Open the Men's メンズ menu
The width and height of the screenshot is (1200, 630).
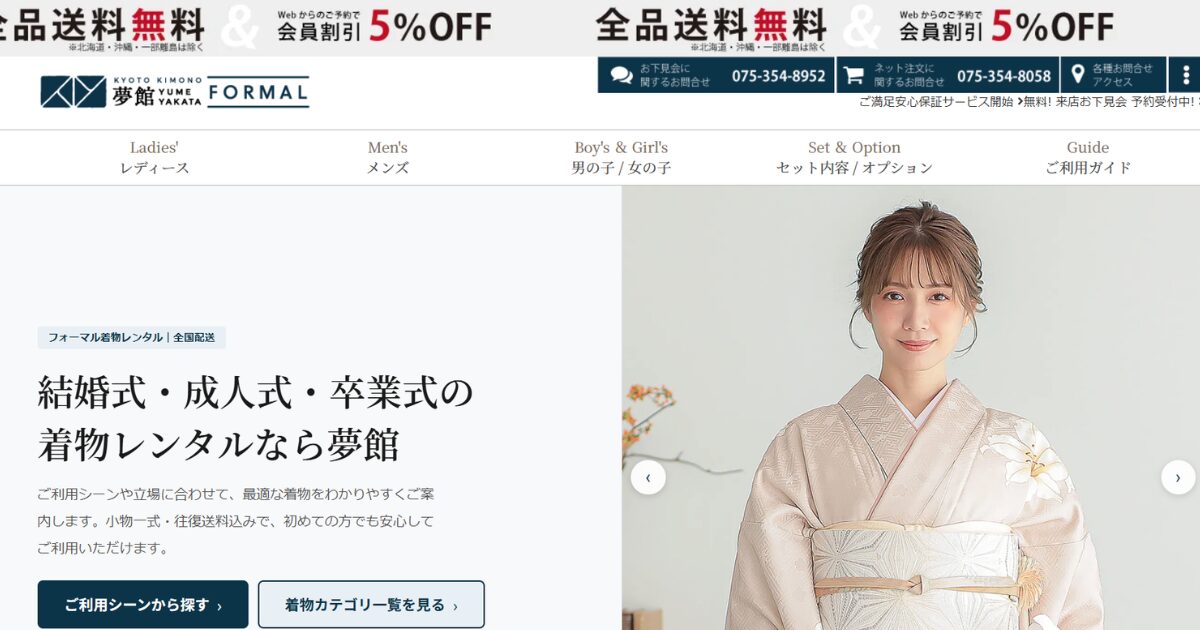388,158
